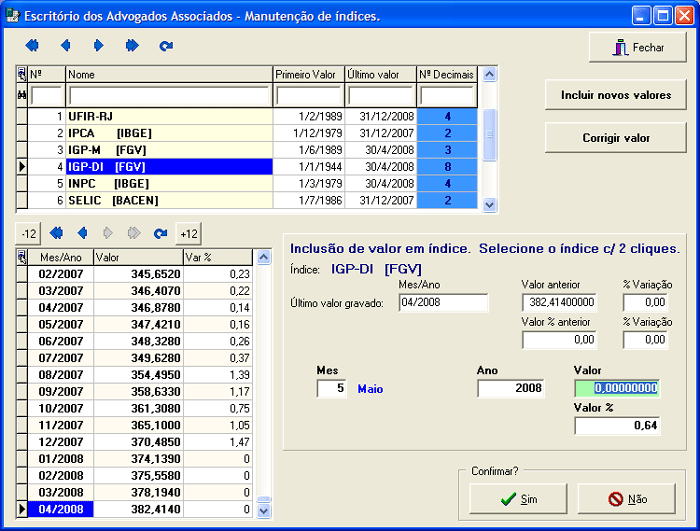Screen dimensions: 700x531
Task: Click index grid scrollbar thumb
Action: (489, 134)
